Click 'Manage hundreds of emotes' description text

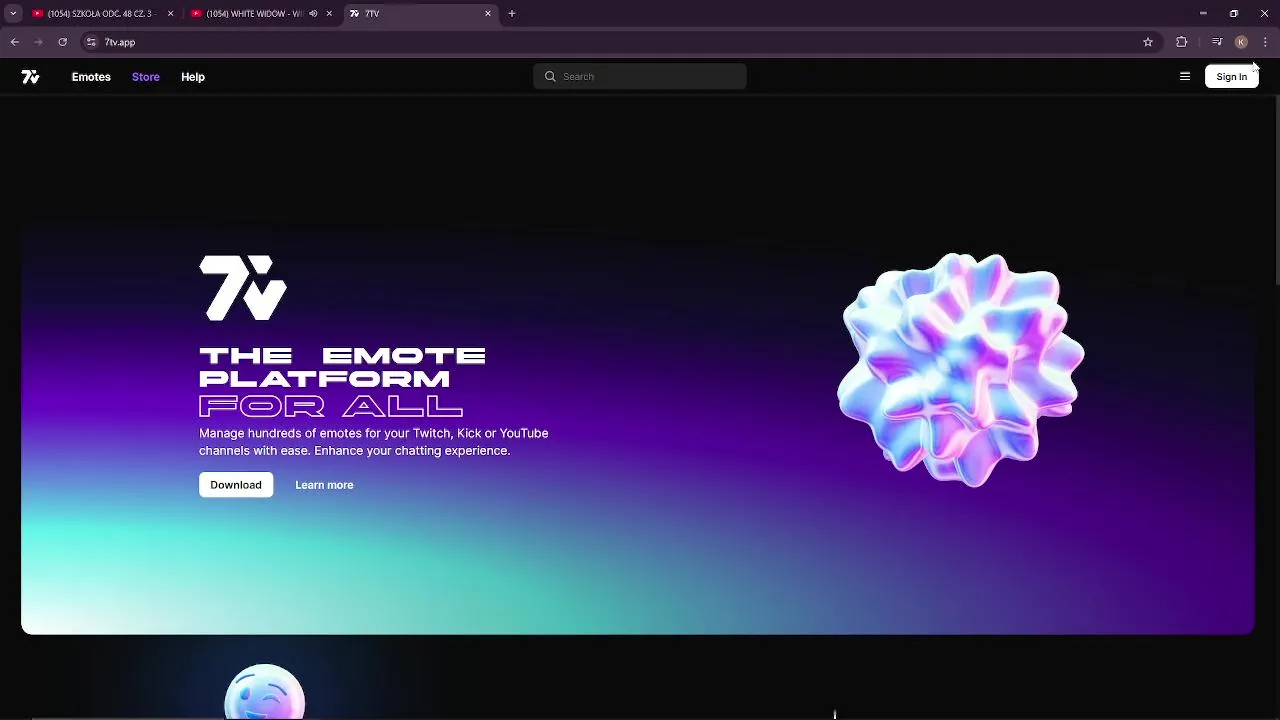[x=374, y=442]
